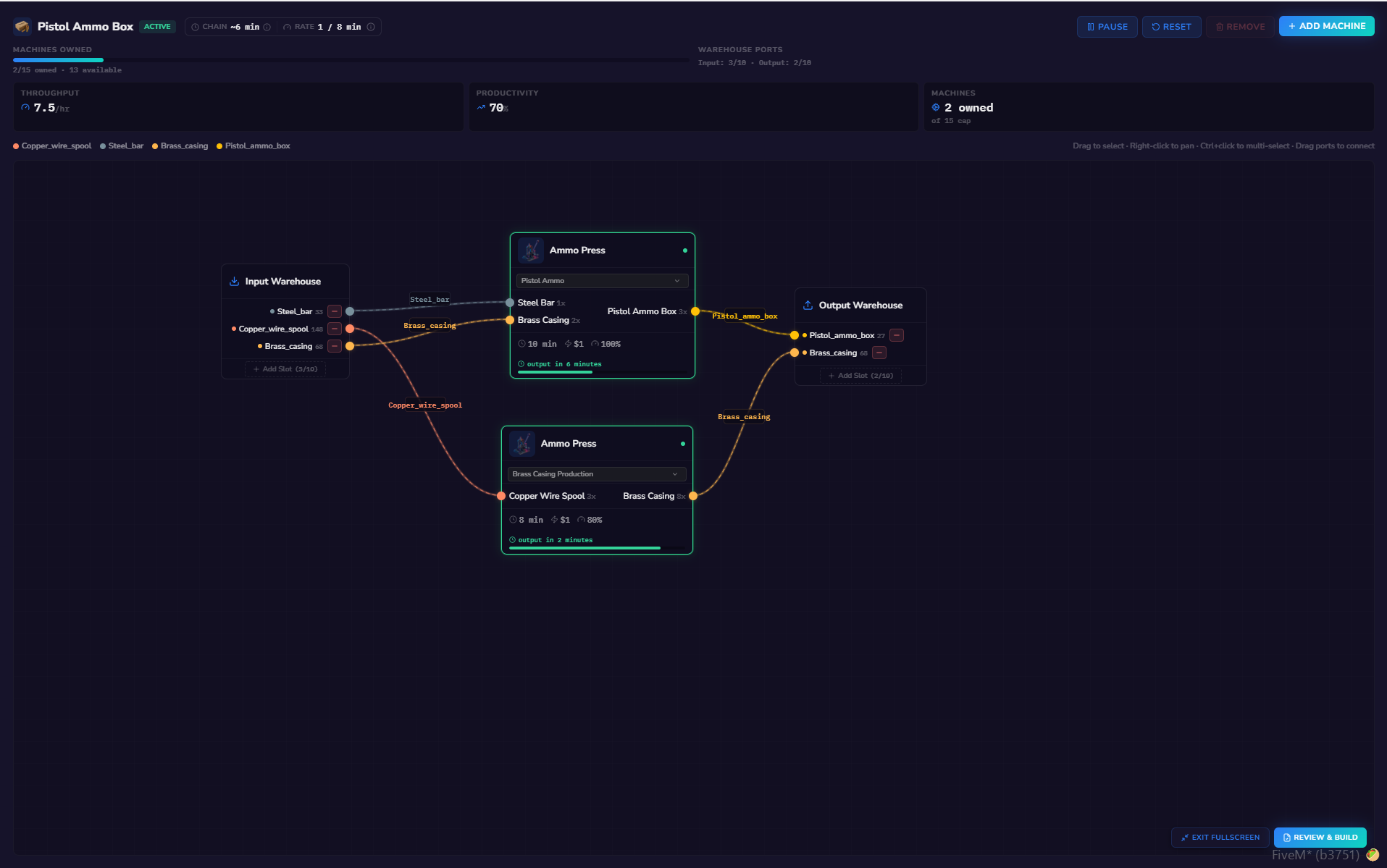The width and height of the screenshot is (1387, 868).
Task: Click the Brass Casing Production press status dot
Action: (x=683, y=444)
